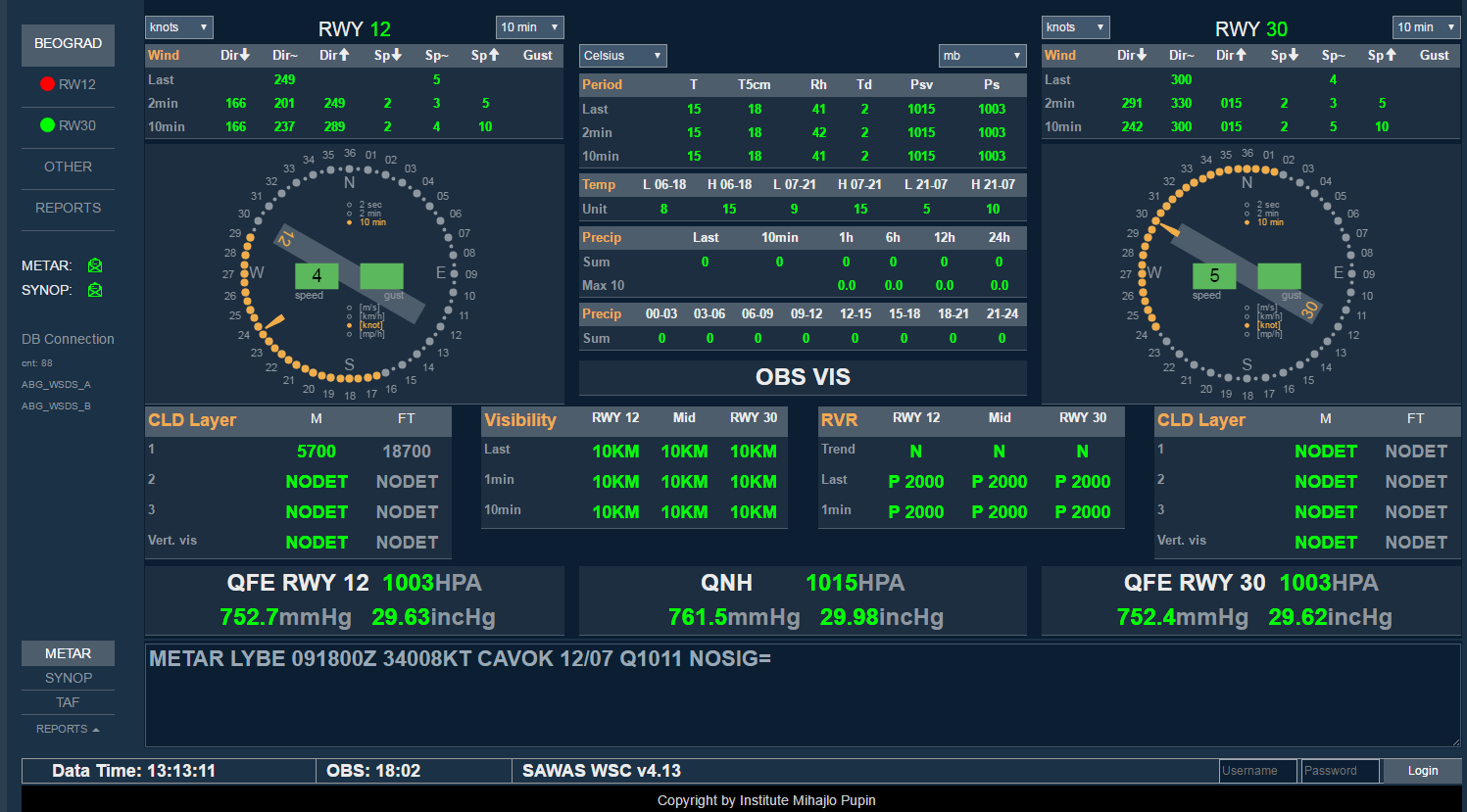Select 2 min averaging on RWY 30 compass
The width and height of the screenshot is (1467, 812).
[1247, 214]
